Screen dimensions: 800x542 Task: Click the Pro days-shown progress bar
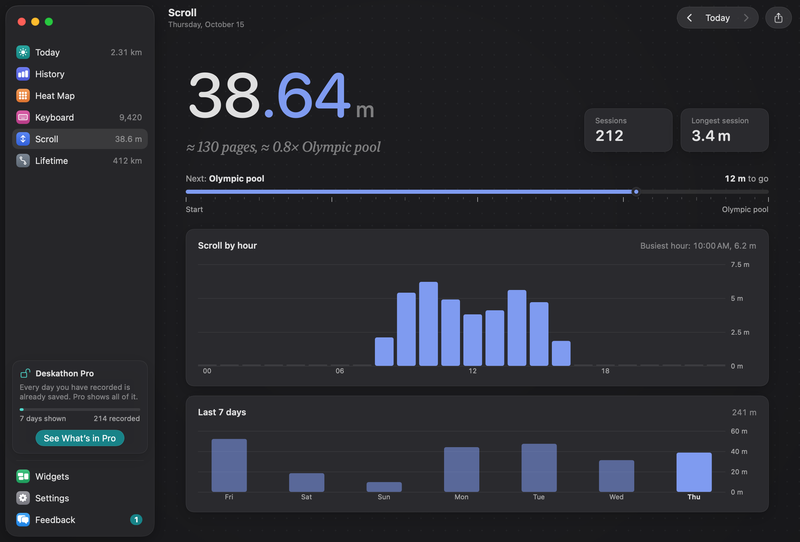point(80,409)
